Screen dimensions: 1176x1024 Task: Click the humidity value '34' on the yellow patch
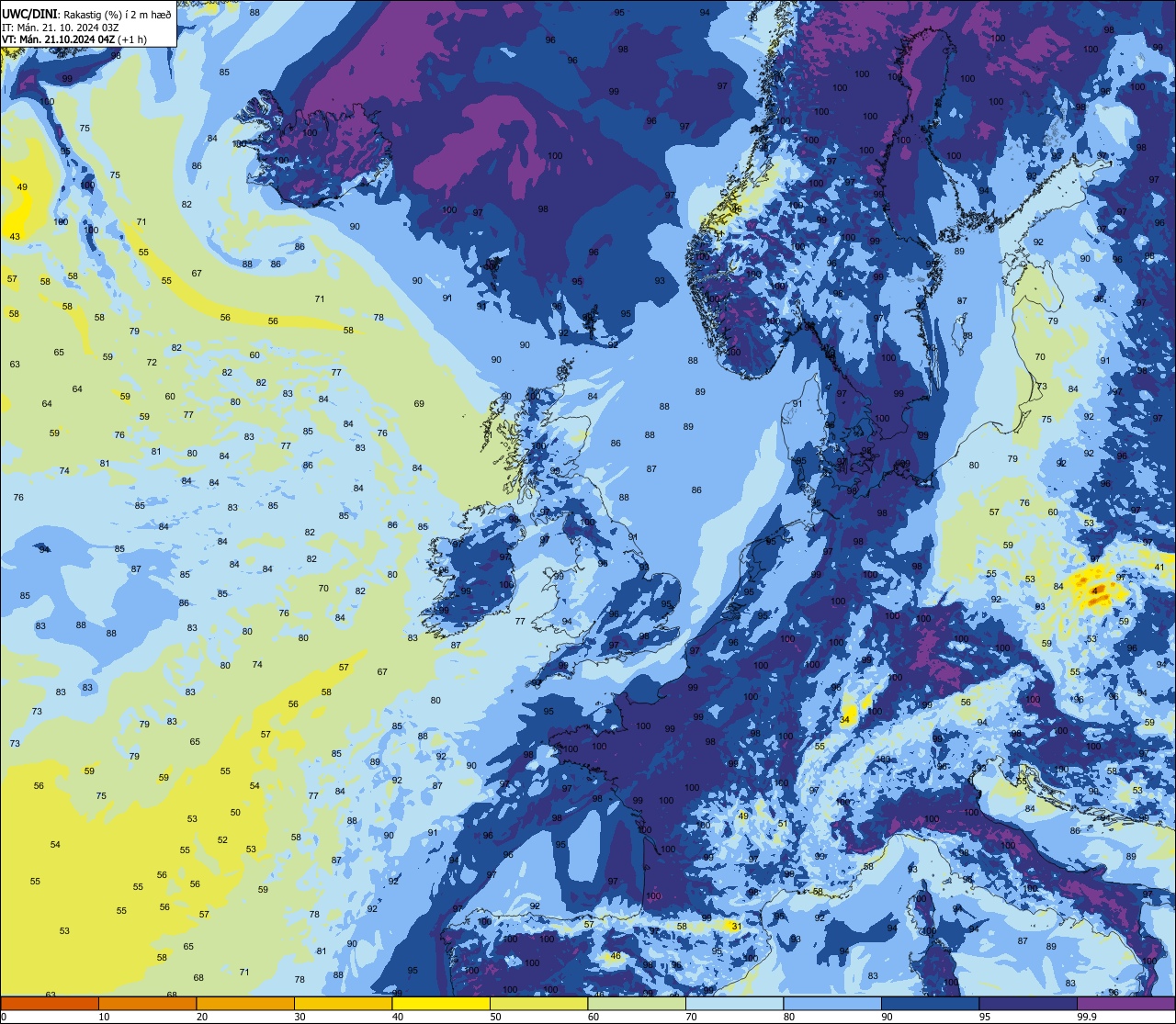pos(844,720)
